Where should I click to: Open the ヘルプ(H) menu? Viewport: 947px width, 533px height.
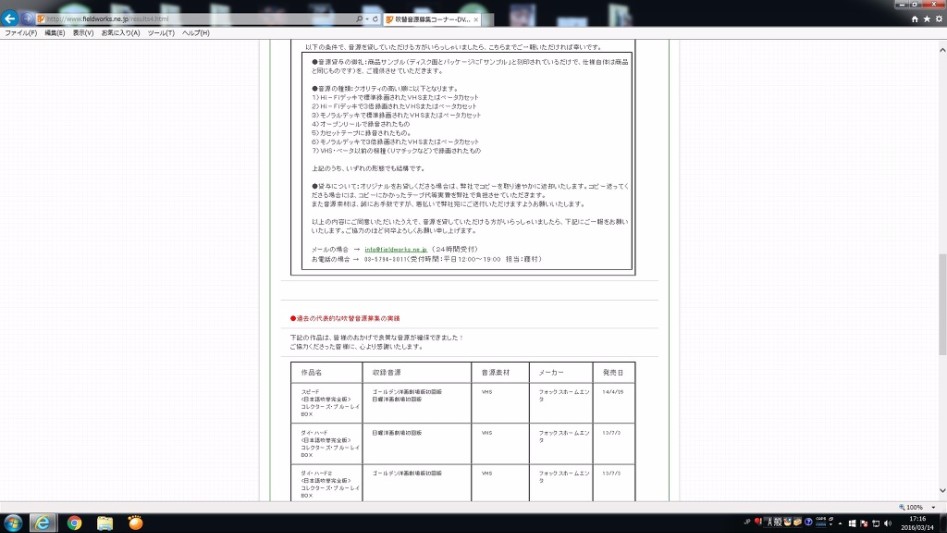[x=196, y=33]
